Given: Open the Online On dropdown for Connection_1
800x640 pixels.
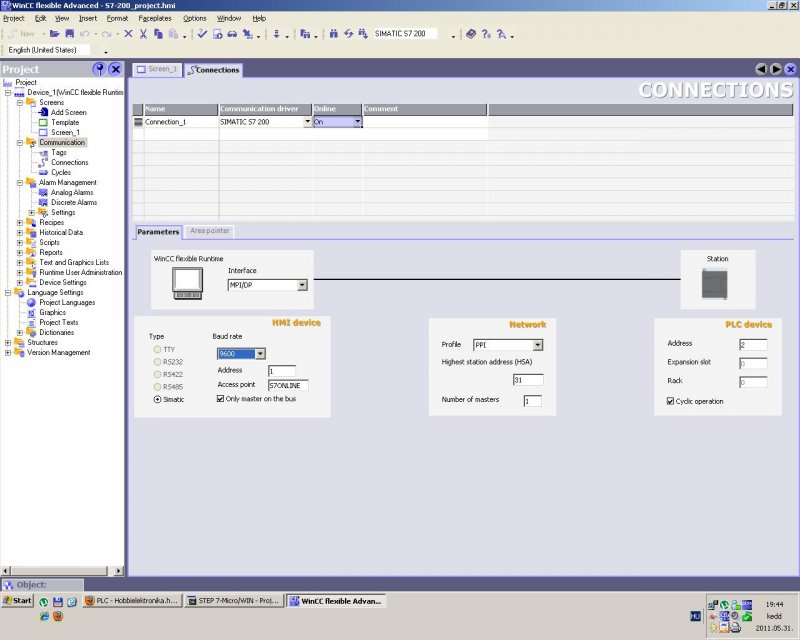Looking at the screenshot, I should tap(358, 122).
